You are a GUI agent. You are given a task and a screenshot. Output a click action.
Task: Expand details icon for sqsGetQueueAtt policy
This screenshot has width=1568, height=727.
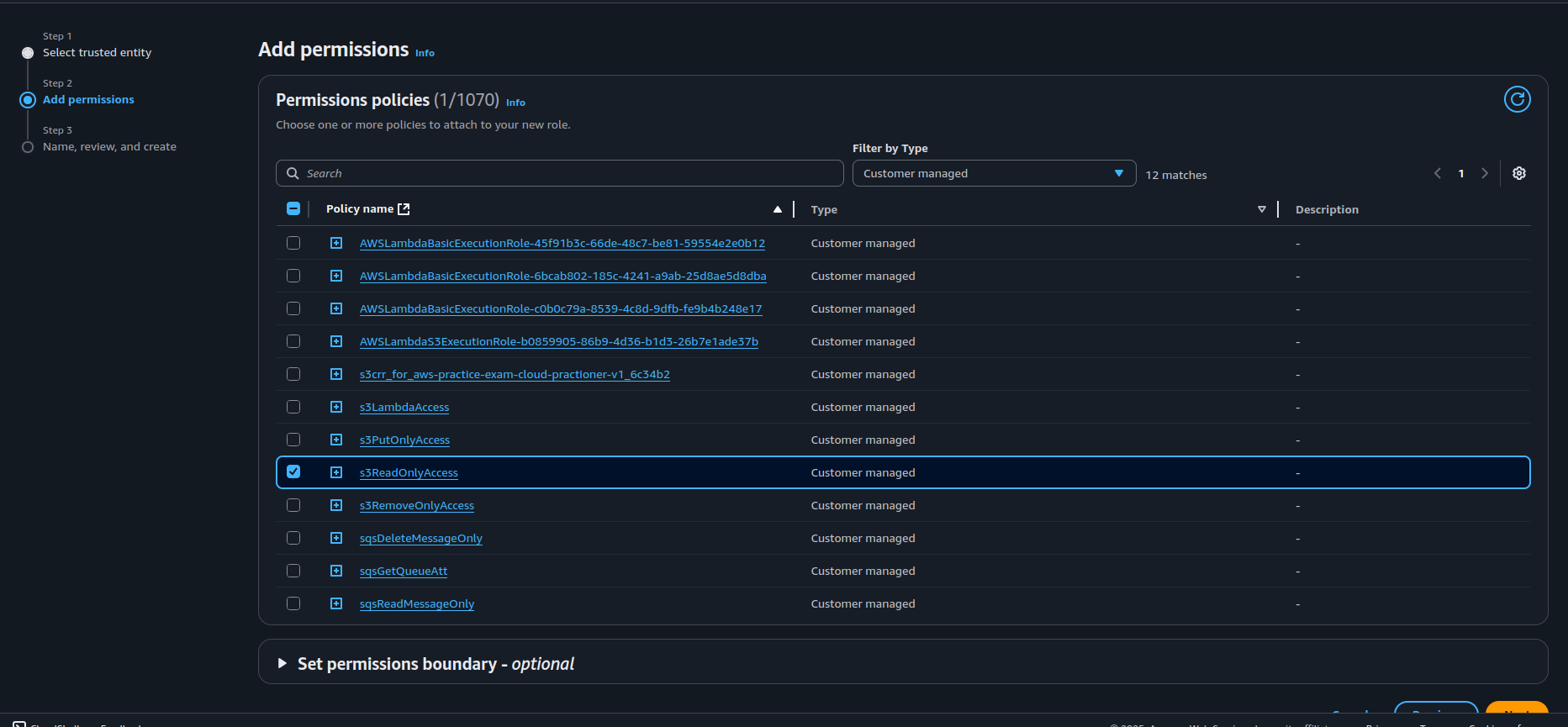336,571
